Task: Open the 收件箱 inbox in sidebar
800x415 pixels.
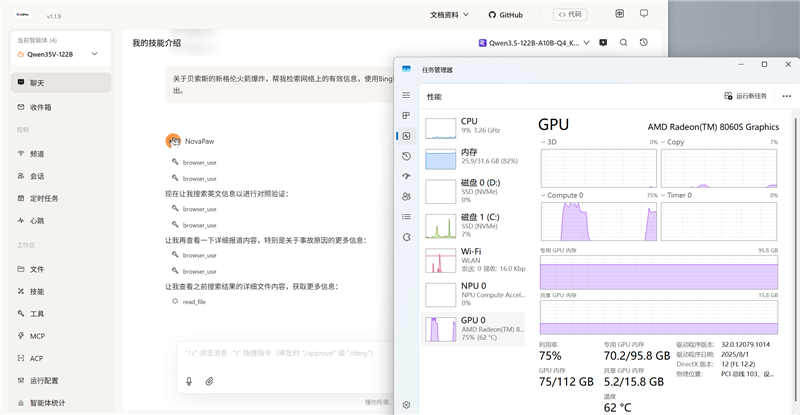Action: pos(61,107)
